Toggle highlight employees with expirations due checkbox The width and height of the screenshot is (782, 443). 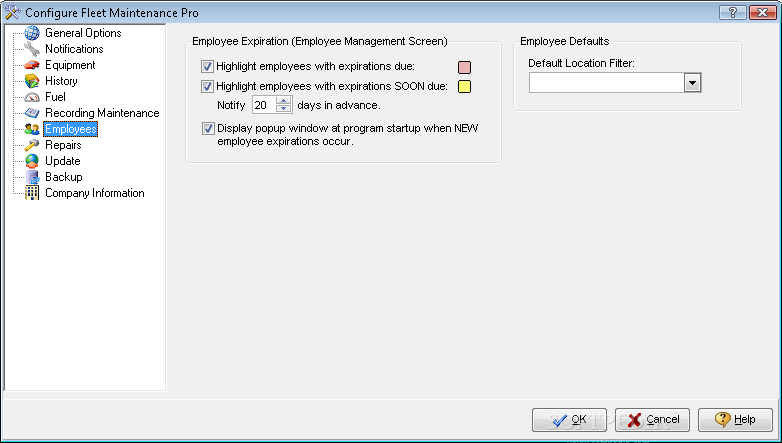[207, 66]
